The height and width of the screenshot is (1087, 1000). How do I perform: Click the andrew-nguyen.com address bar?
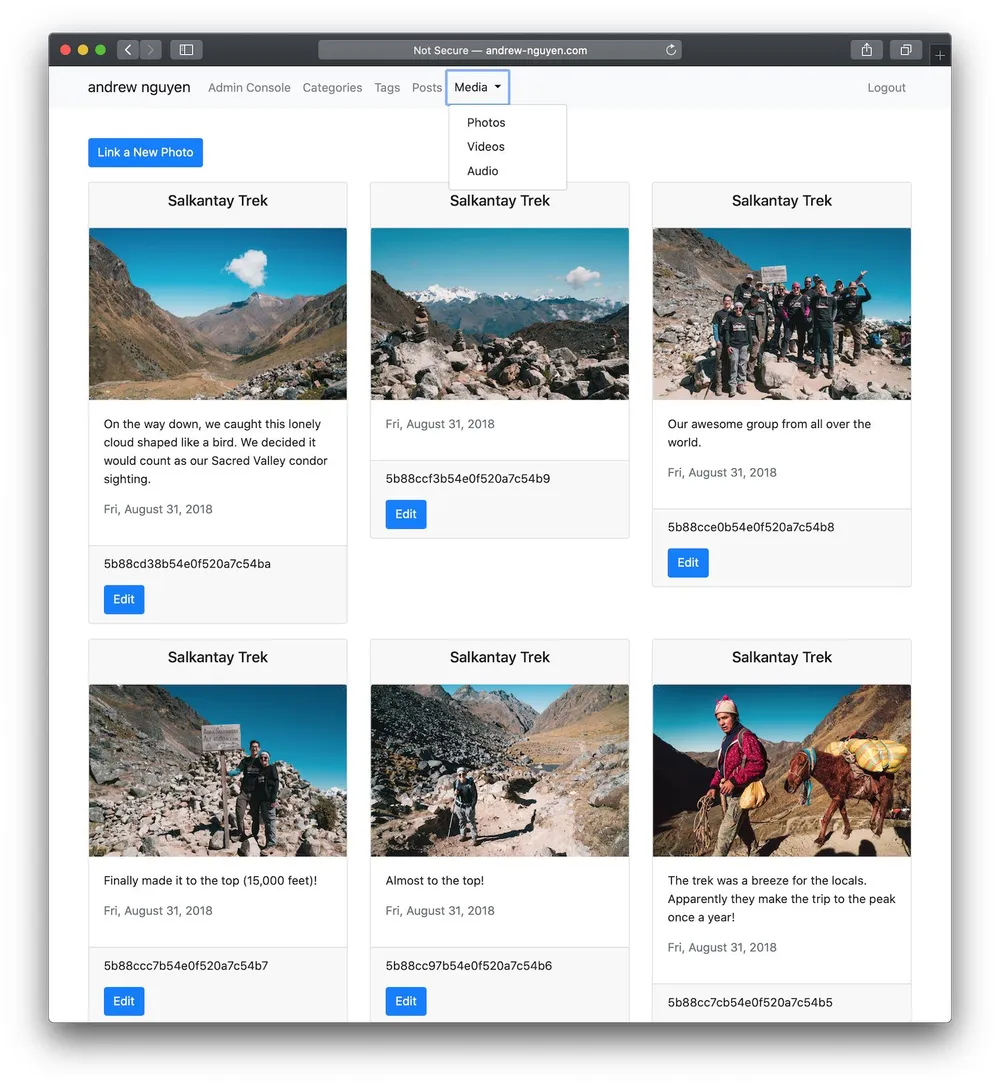coord(500,50)
